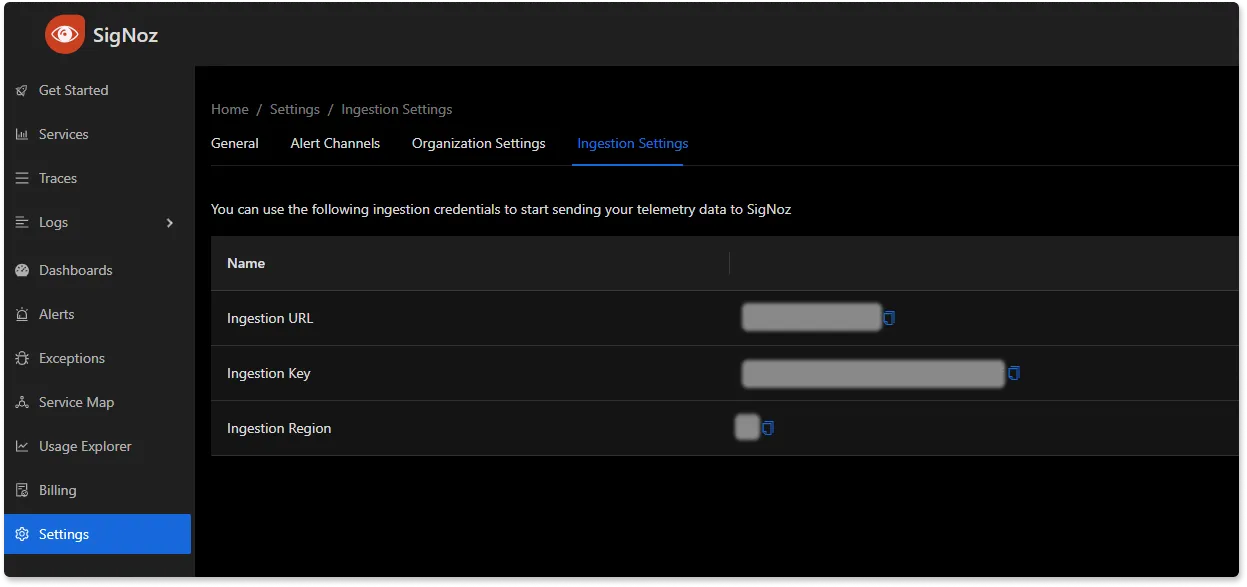The height and width of the screenshot is (587, 1247).
Task: Expand the Logs submenu chevron
Action: pos(170,223)
